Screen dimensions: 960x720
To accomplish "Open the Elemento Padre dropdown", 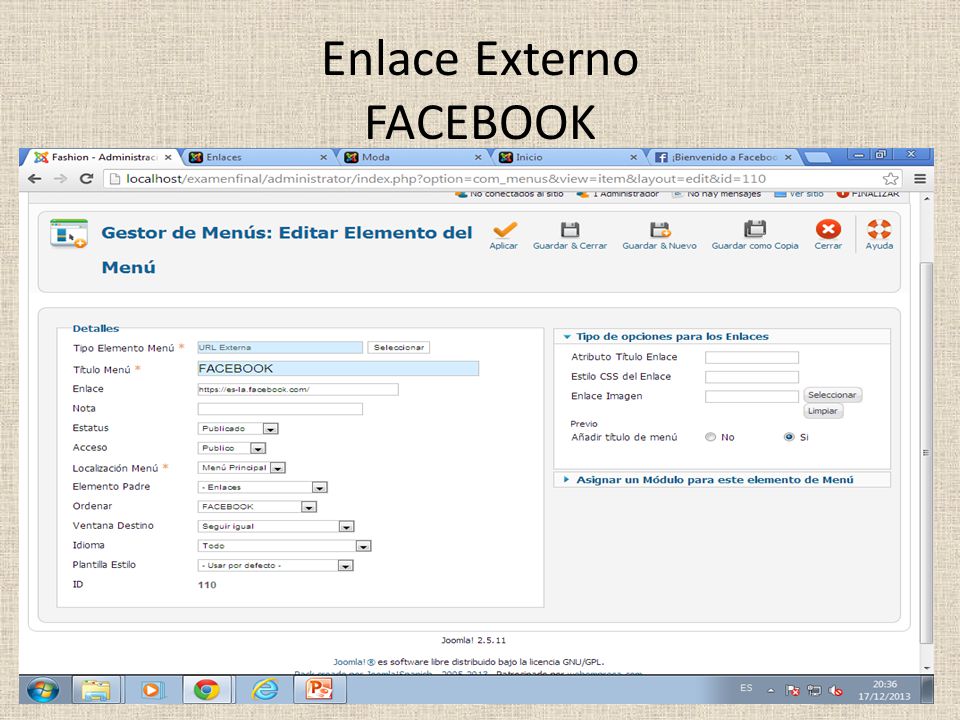I will [x=263, y=487].
